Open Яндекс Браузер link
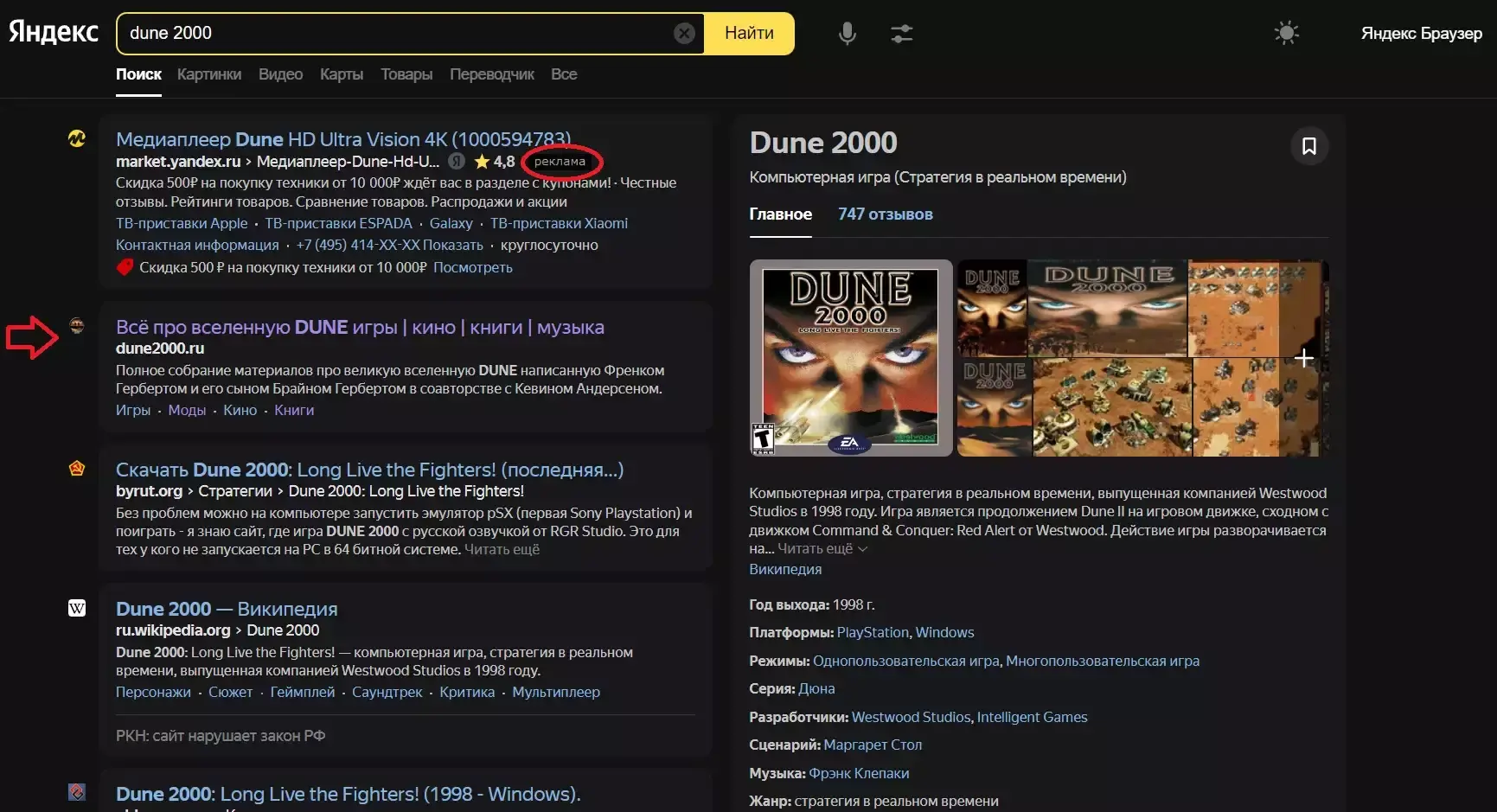Screen dimensions: 1497x812 tap(1421, 33)
